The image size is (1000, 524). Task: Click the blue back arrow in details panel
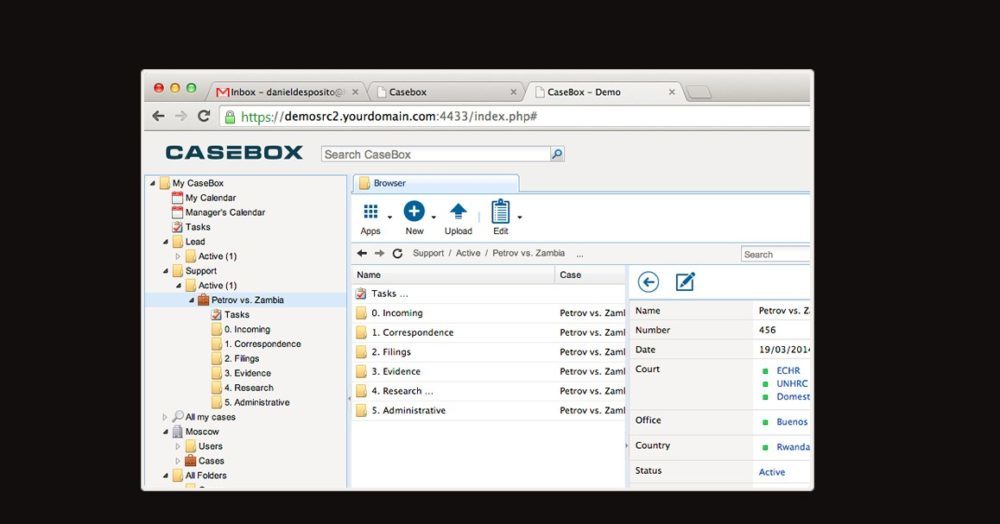click(x=648, y=282)
